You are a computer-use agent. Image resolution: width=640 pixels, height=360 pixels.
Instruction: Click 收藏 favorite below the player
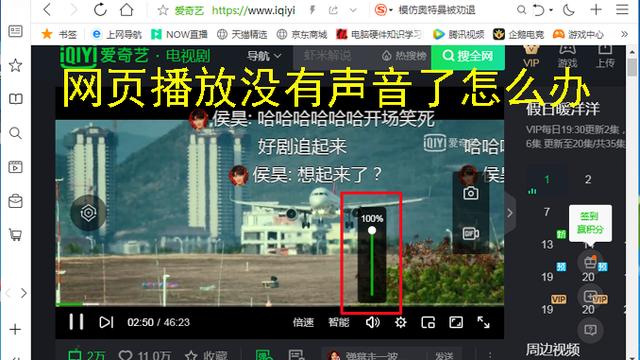point(206,355)
